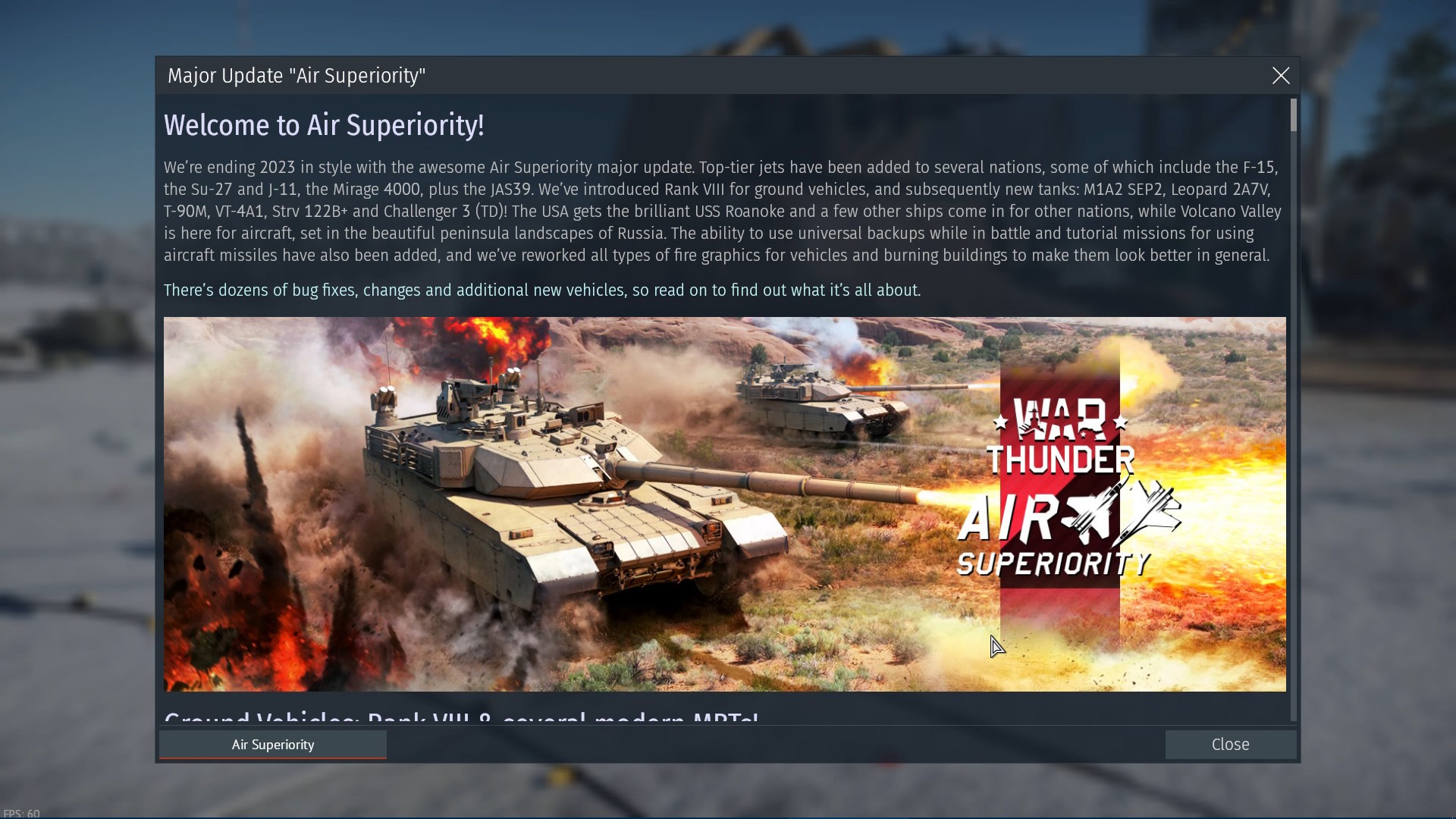The width and height of the screenshot is (1456, 819).
Task: Click the left star beside the WAR logo
Action: [x=1000, y=422]
